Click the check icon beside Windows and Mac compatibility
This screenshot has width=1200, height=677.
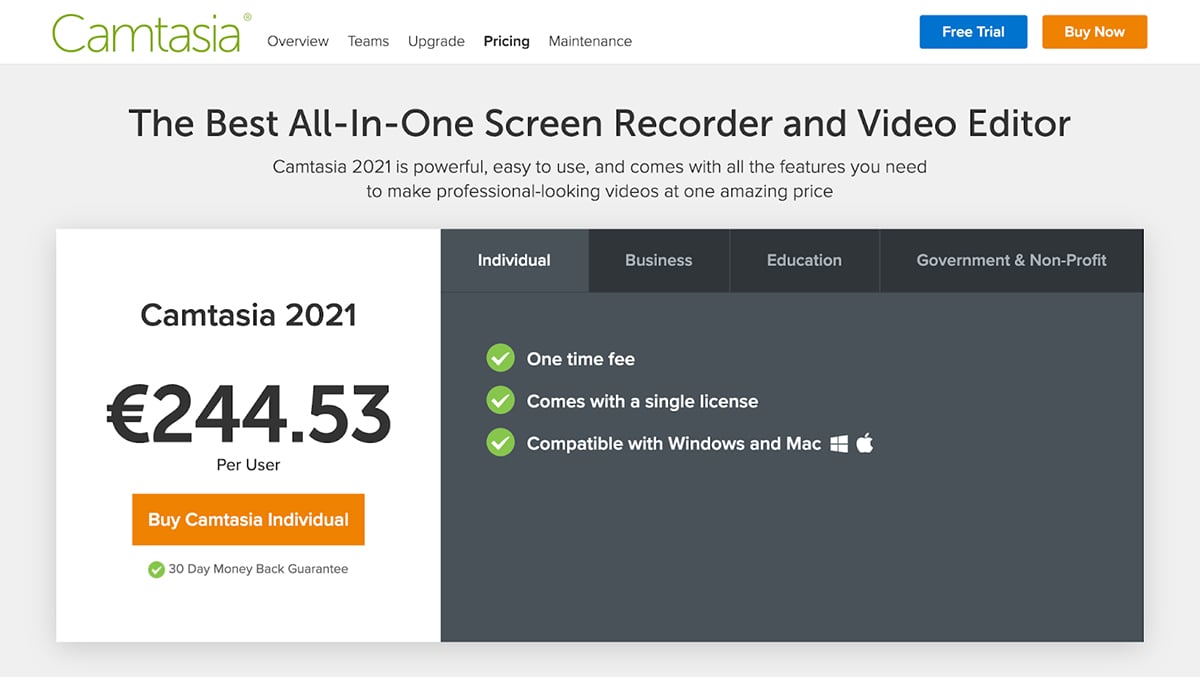point(500,443)
